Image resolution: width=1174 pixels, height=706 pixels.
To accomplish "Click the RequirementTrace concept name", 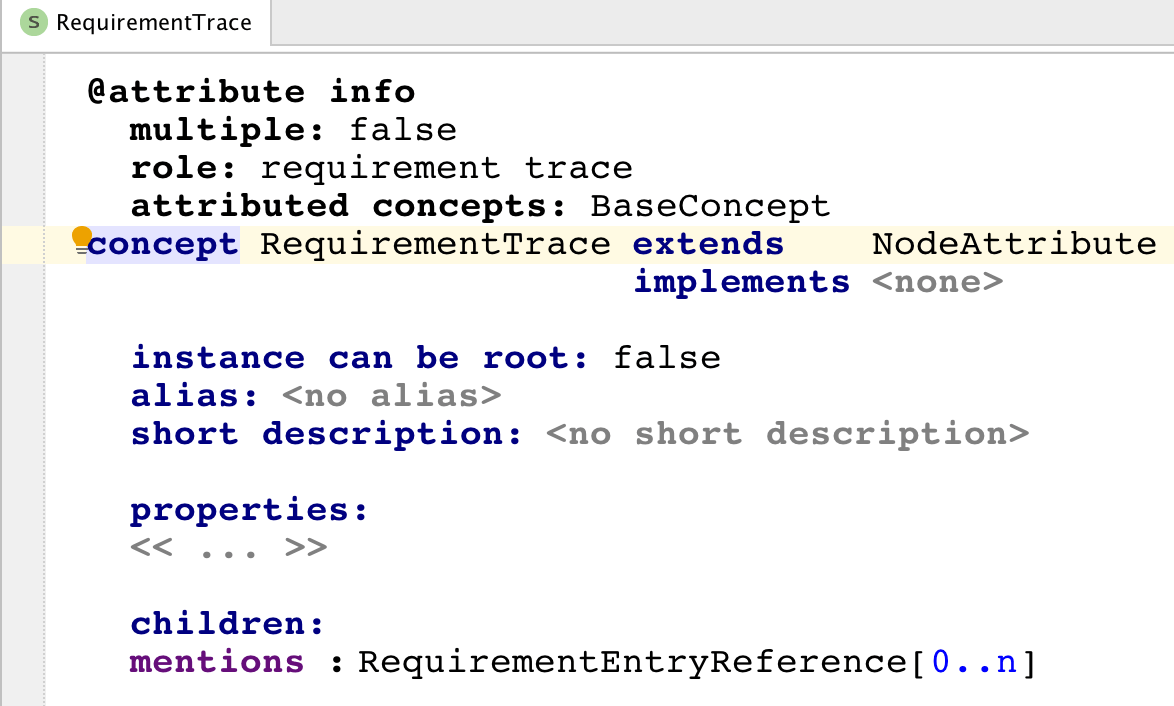I will pyautogui.click(x=435, y=244).
